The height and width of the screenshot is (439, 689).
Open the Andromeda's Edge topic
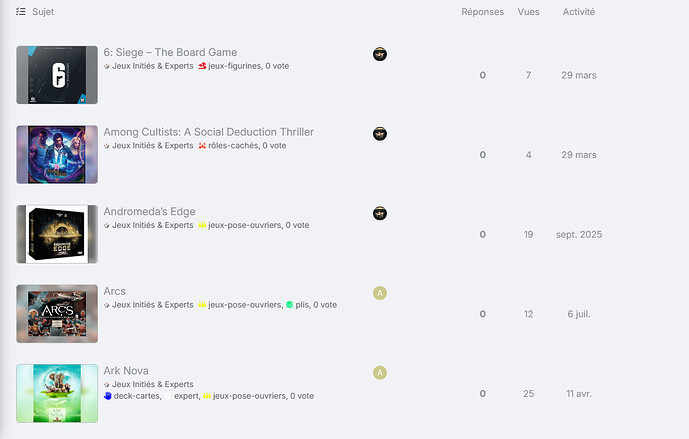tap(149, 211)
